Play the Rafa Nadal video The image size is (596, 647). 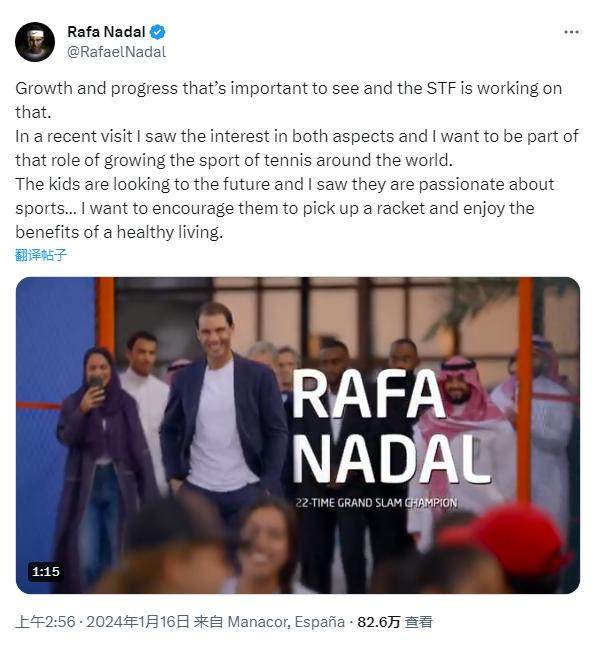point(298,435)
